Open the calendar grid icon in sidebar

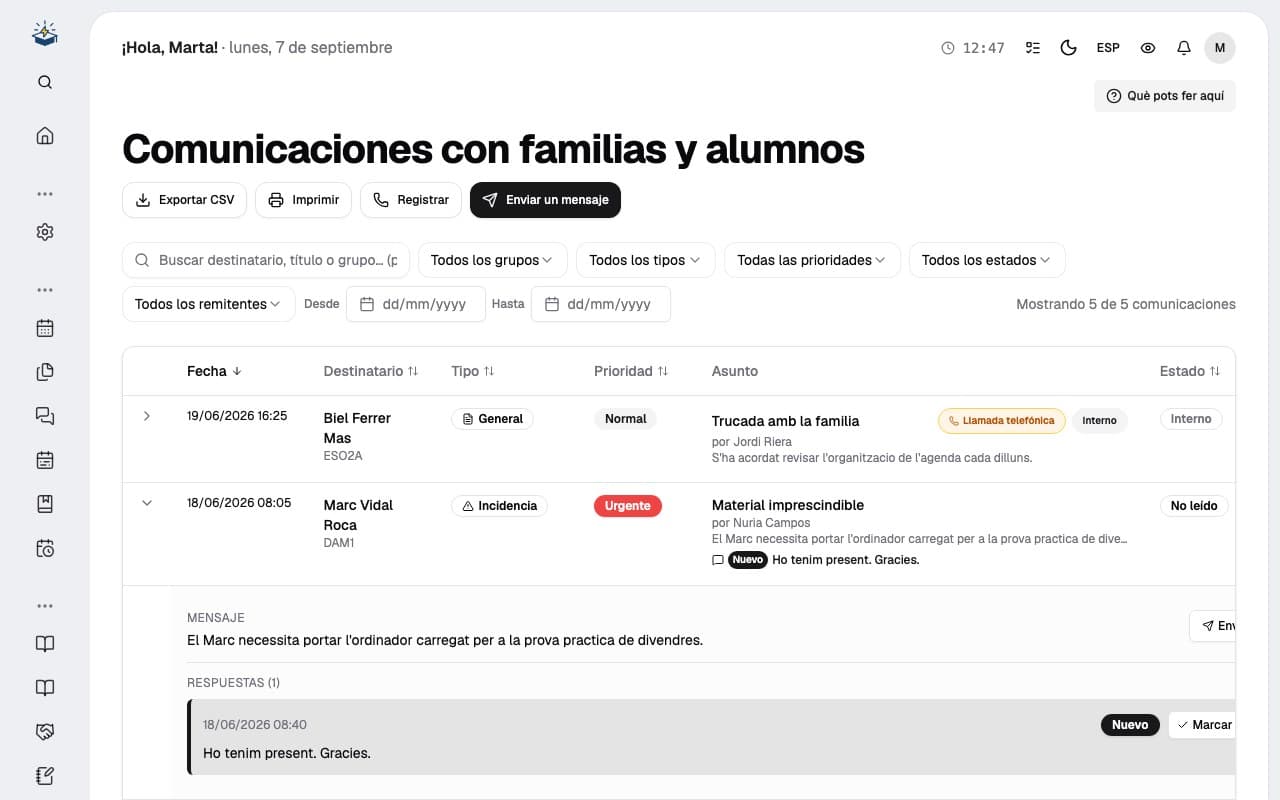(45, 328)
